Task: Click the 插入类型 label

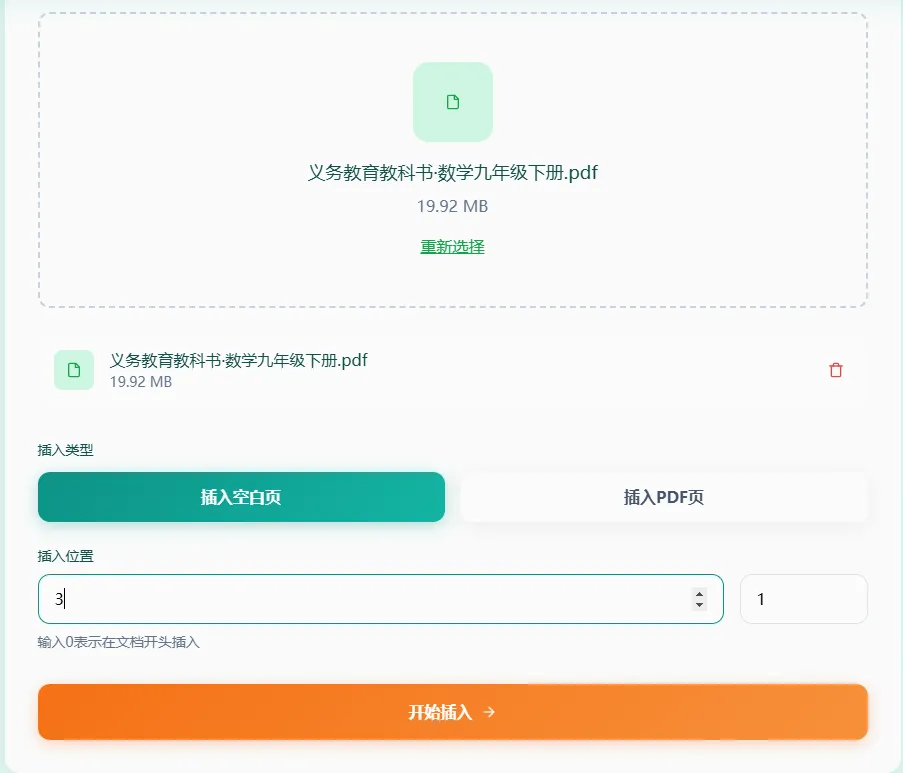Action: [66, 450]
